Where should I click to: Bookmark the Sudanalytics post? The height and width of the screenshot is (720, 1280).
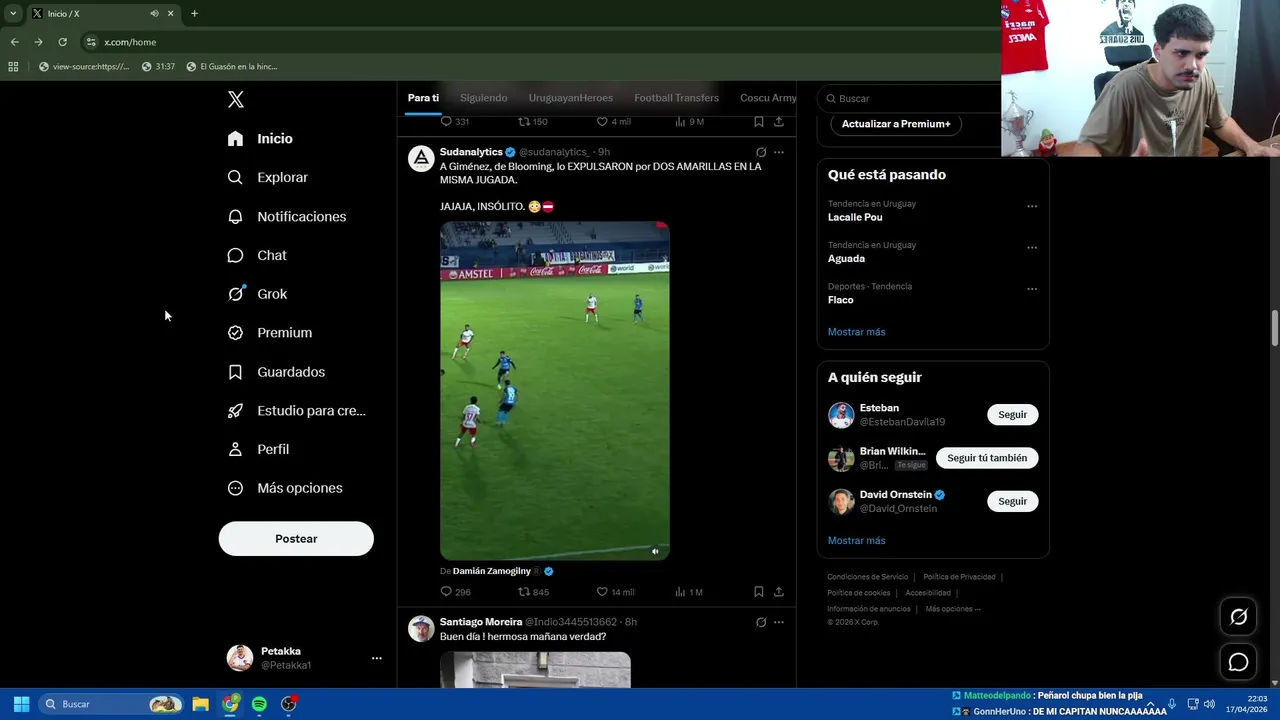click(x=759, y=592)
